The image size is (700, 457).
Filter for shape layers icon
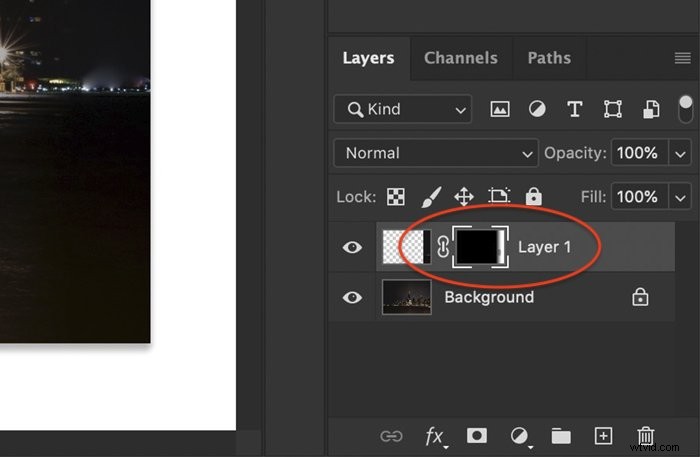(612, 109)
